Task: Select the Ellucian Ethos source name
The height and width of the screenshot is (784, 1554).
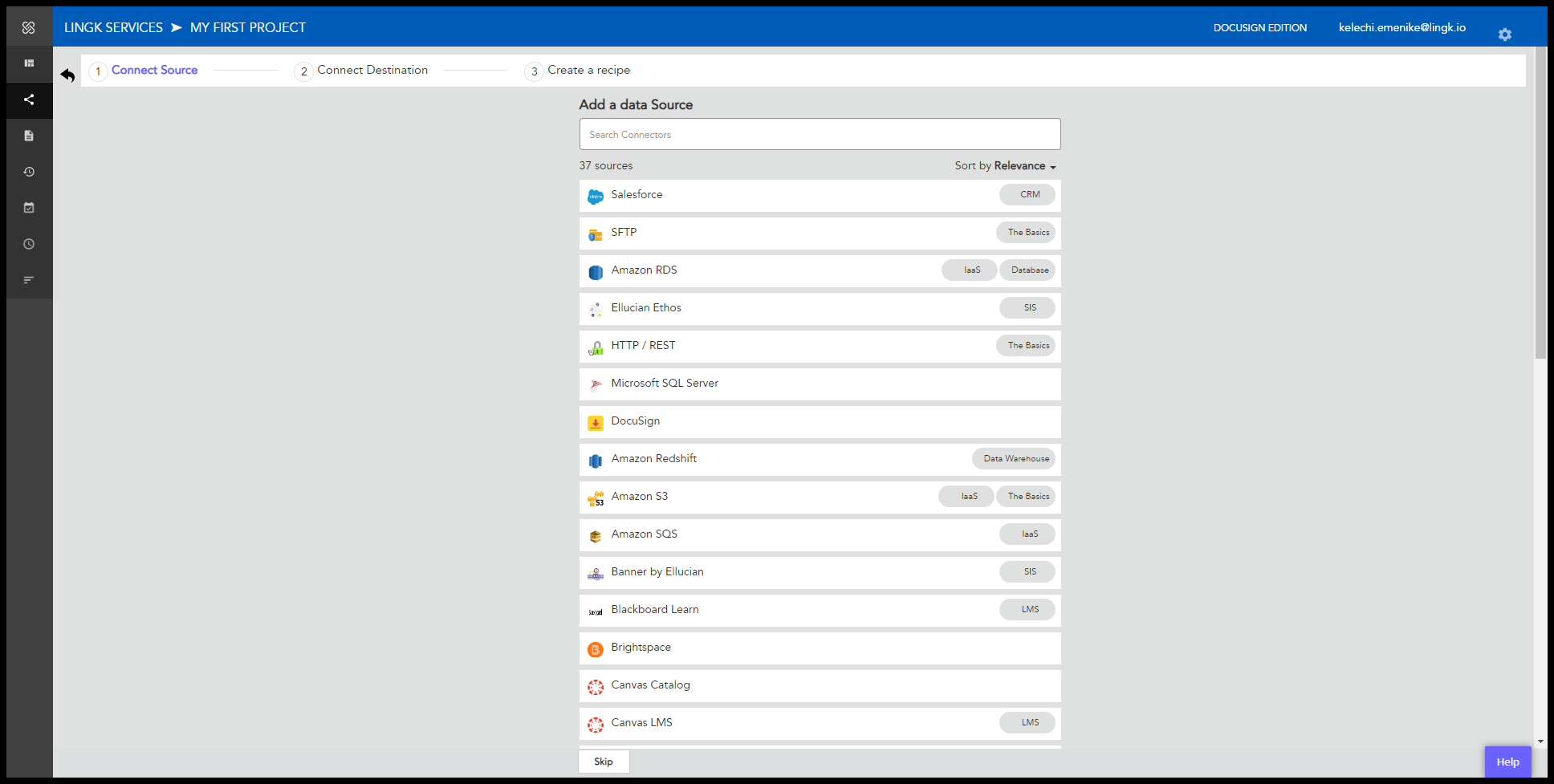Action: click(645, 307)
